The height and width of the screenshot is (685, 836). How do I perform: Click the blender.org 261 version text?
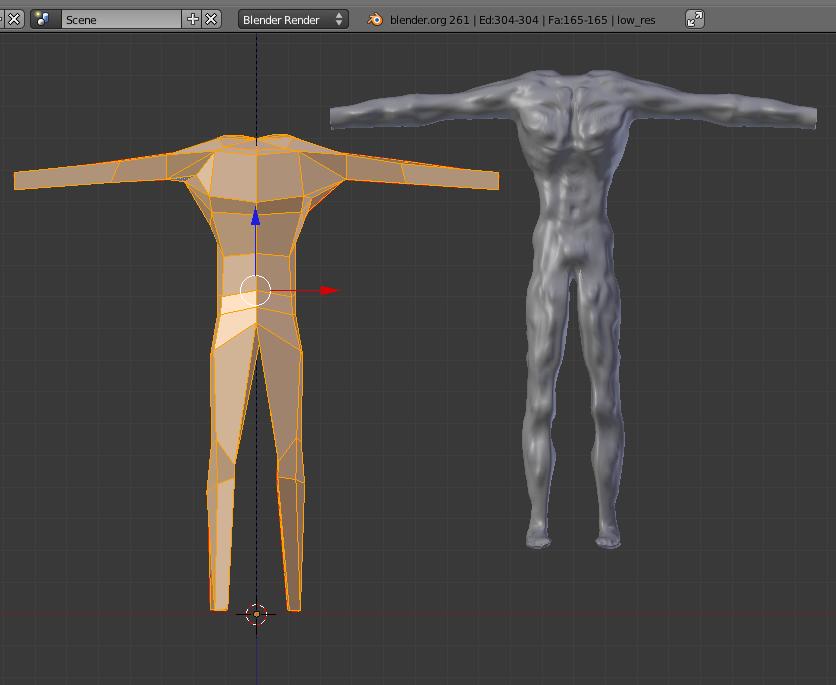tap(429, 19)
